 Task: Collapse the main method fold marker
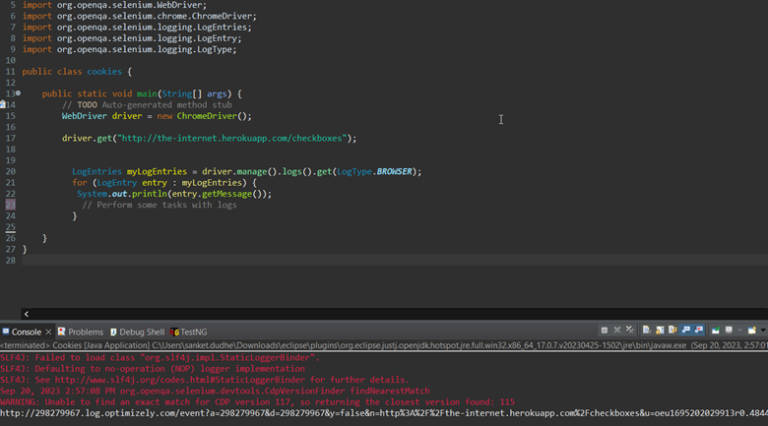click(18, 93)
